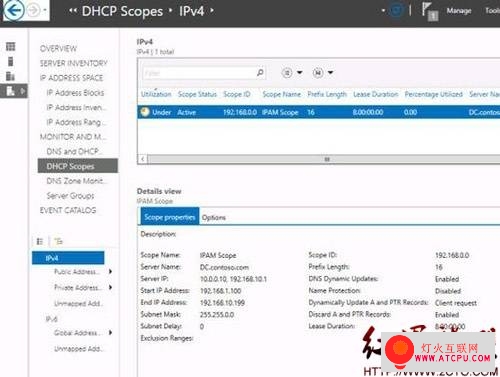Select IP Address Blocks

click(75, 93)
